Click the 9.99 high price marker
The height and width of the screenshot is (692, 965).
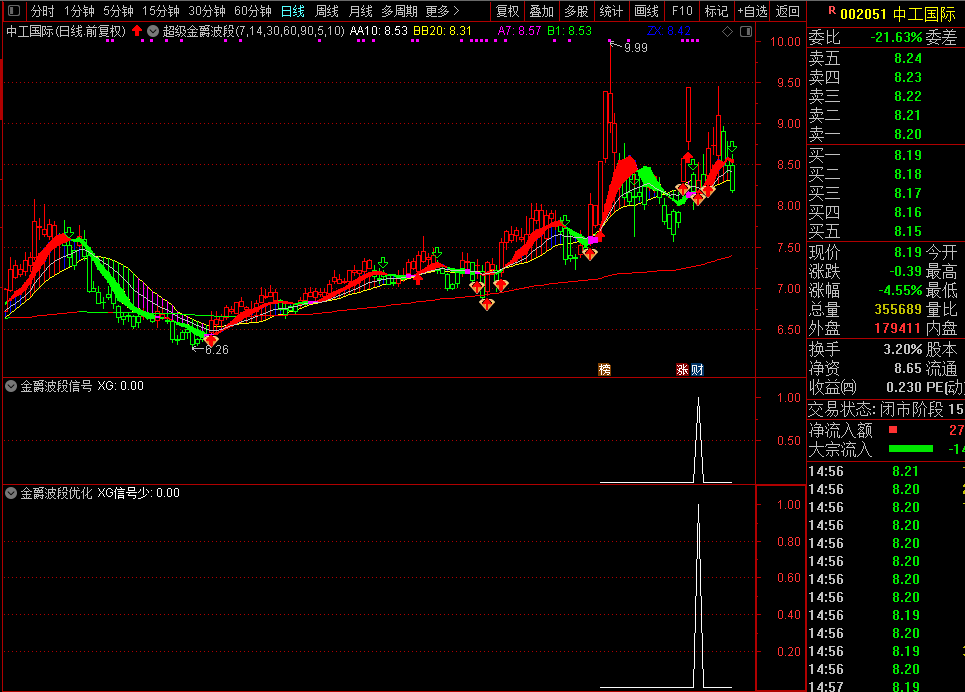(634, 47)
